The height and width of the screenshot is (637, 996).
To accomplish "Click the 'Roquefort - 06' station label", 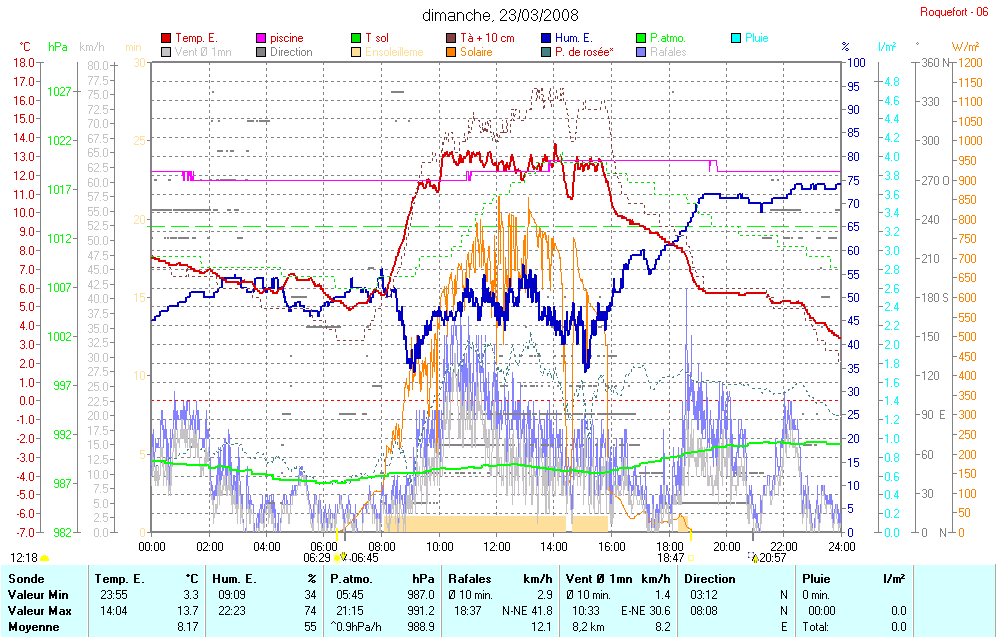I will [954, 12].
